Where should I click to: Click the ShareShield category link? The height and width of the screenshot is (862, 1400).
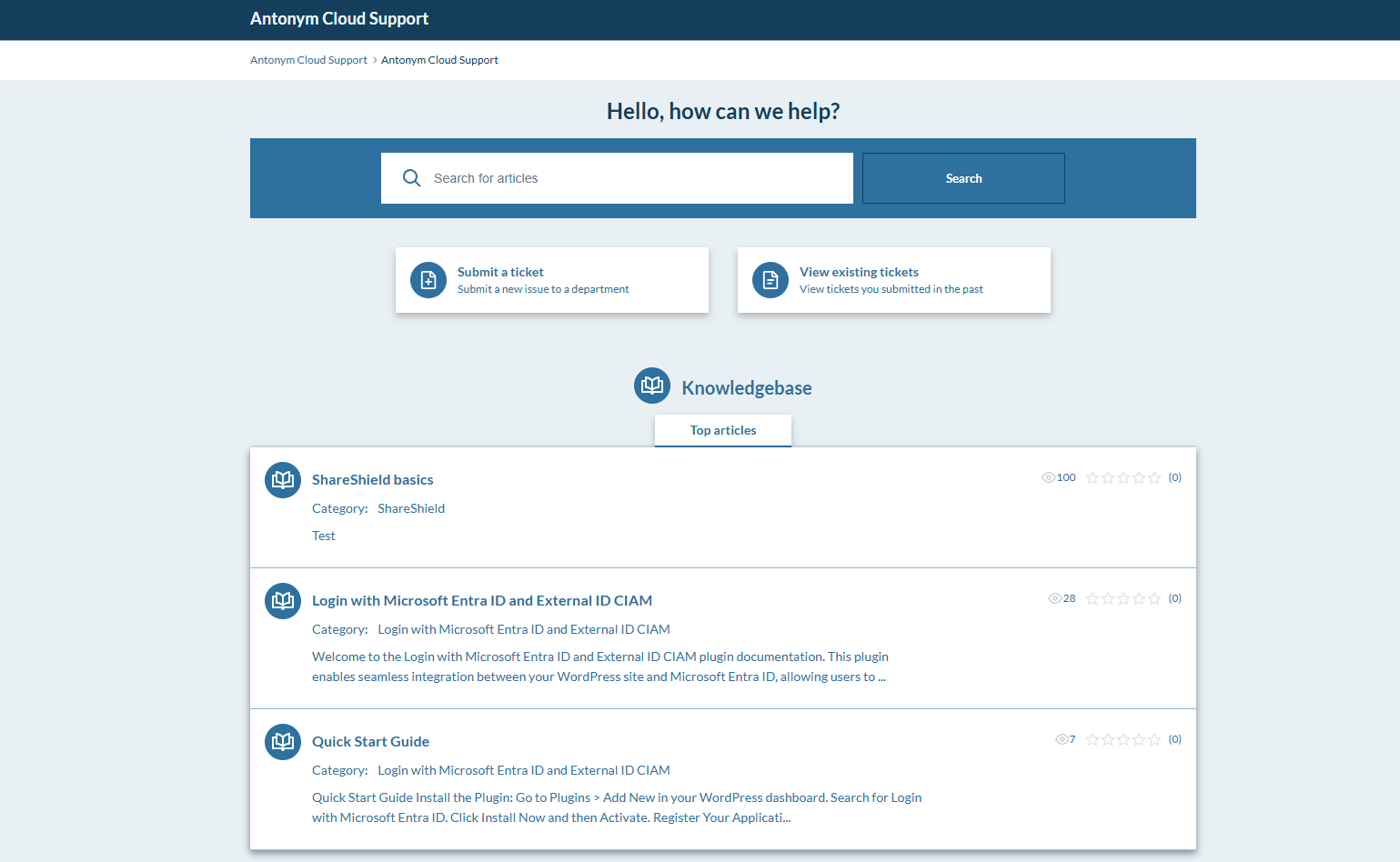[411, 508]
